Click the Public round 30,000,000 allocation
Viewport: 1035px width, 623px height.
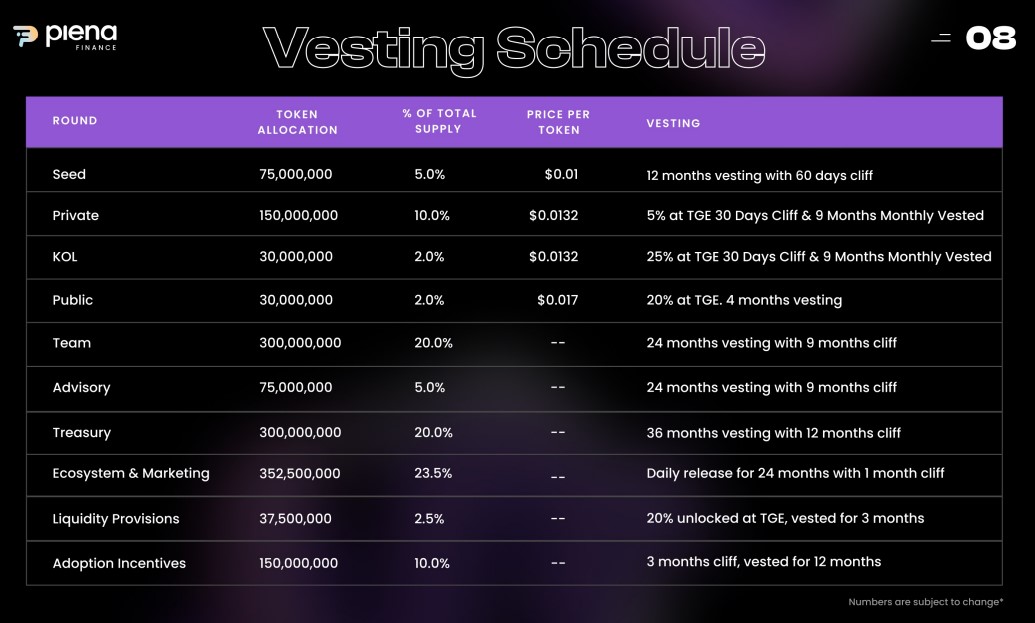point(295,299)
